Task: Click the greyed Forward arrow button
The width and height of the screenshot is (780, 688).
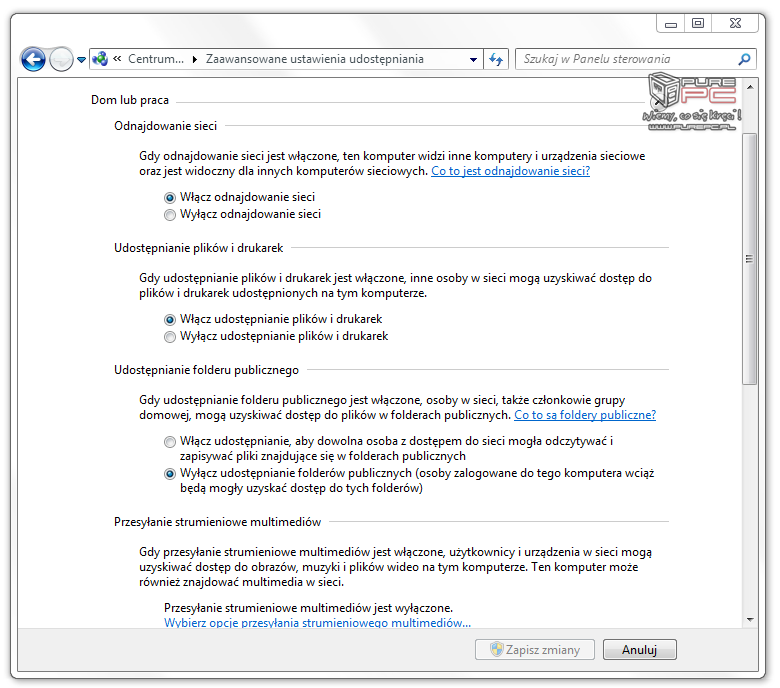Action: coord(62,60)
